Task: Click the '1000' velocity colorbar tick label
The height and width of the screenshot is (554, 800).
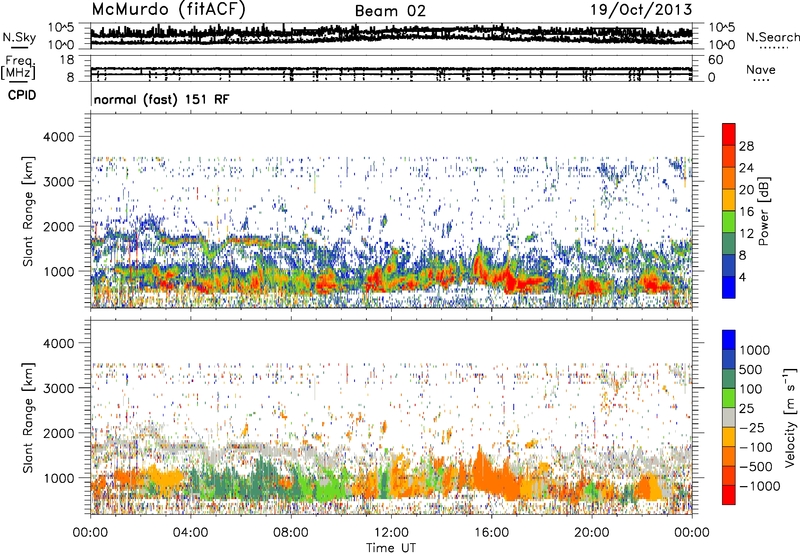Action: coord(755,350)
